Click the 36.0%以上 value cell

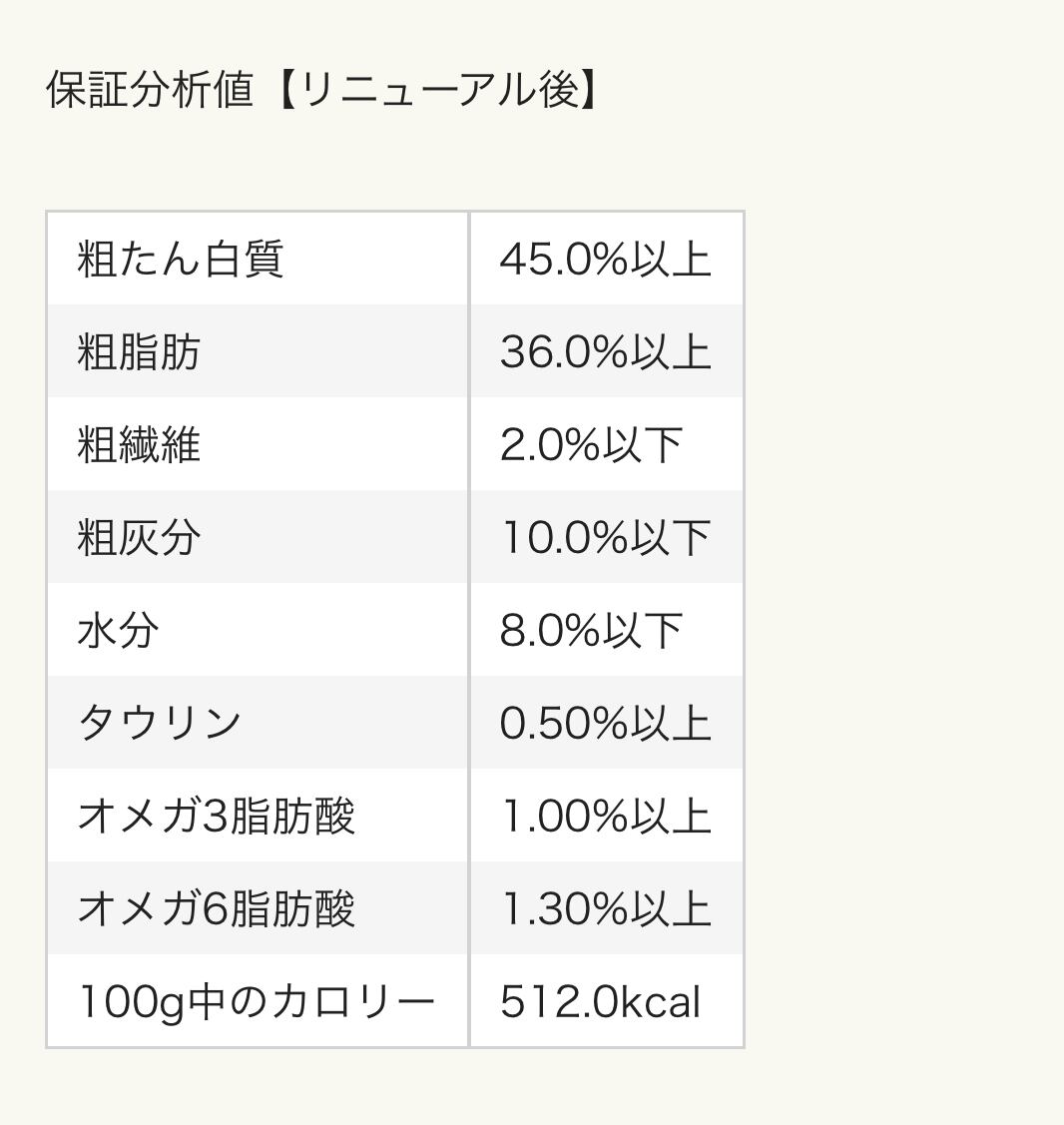(x=605, y=352)
